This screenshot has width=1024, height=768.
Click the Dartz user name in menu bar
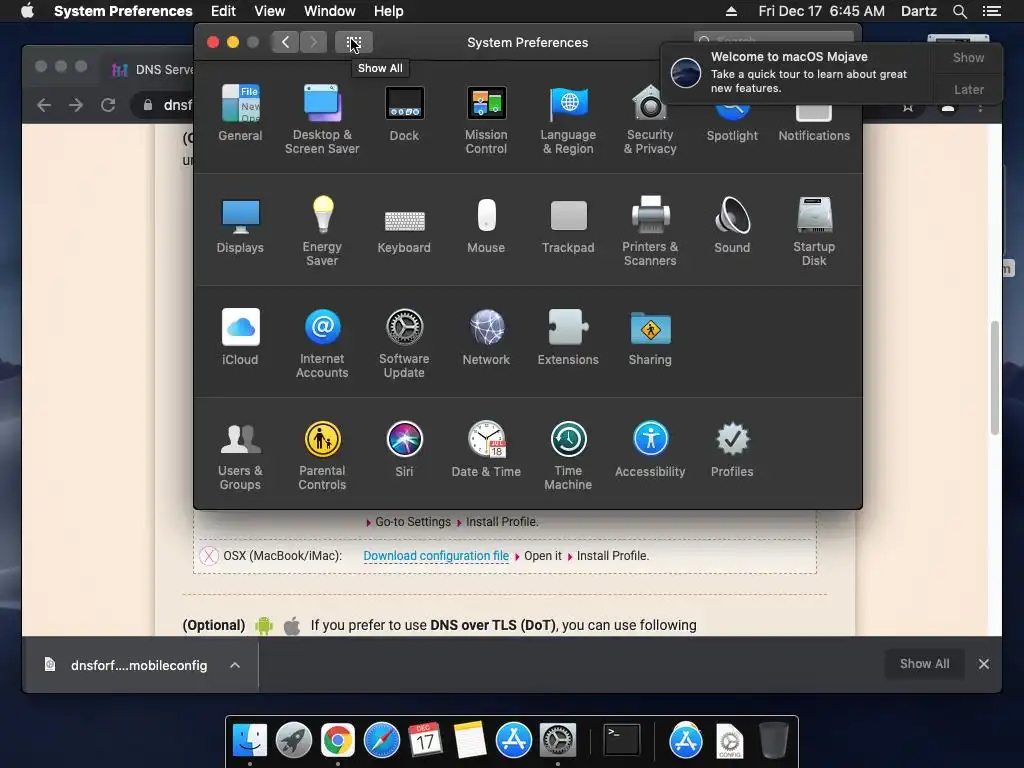tap(918, 11)
